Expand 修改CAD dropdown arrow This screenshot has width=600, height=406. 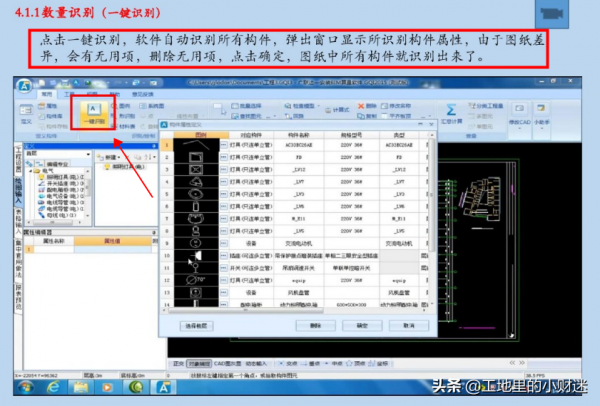tap(519, 129)
